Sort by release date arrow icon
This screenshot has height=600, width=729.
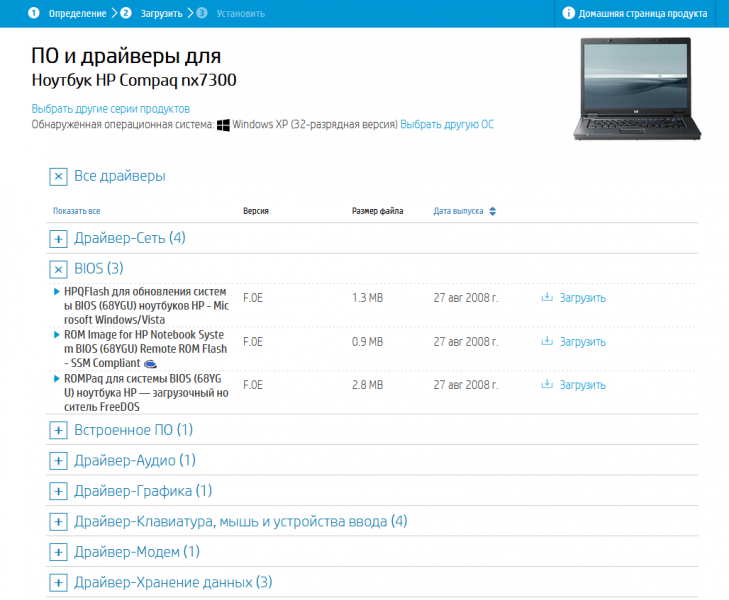[492, 212]
